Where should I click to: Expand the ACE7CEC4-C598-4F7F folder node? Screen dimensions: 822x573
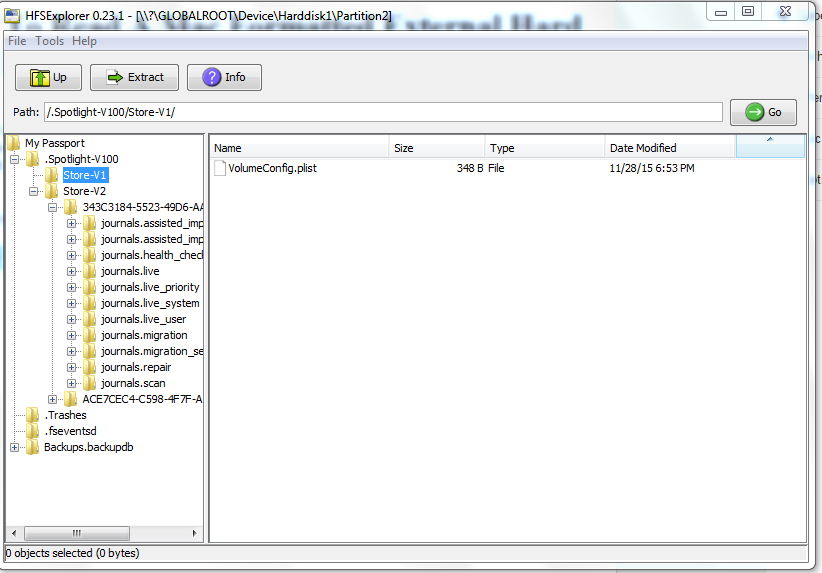point(52,399)
